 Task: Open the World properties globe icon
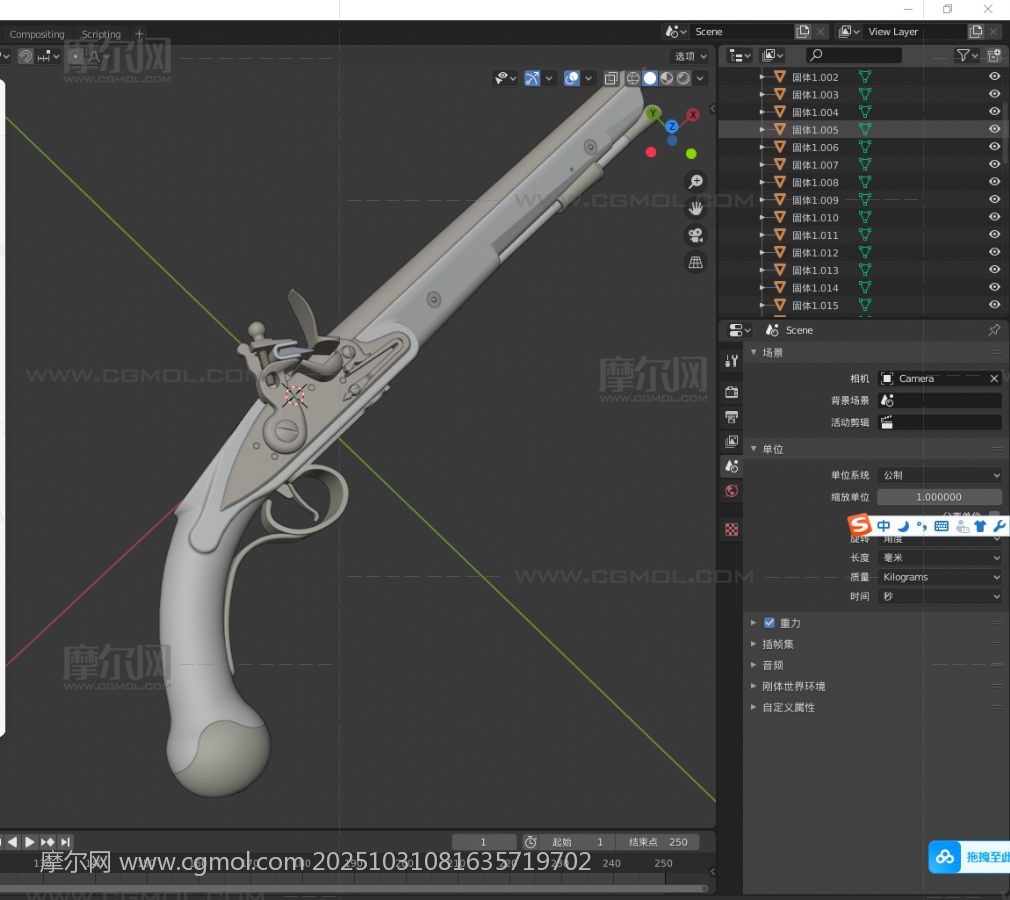tap(732, 491)
